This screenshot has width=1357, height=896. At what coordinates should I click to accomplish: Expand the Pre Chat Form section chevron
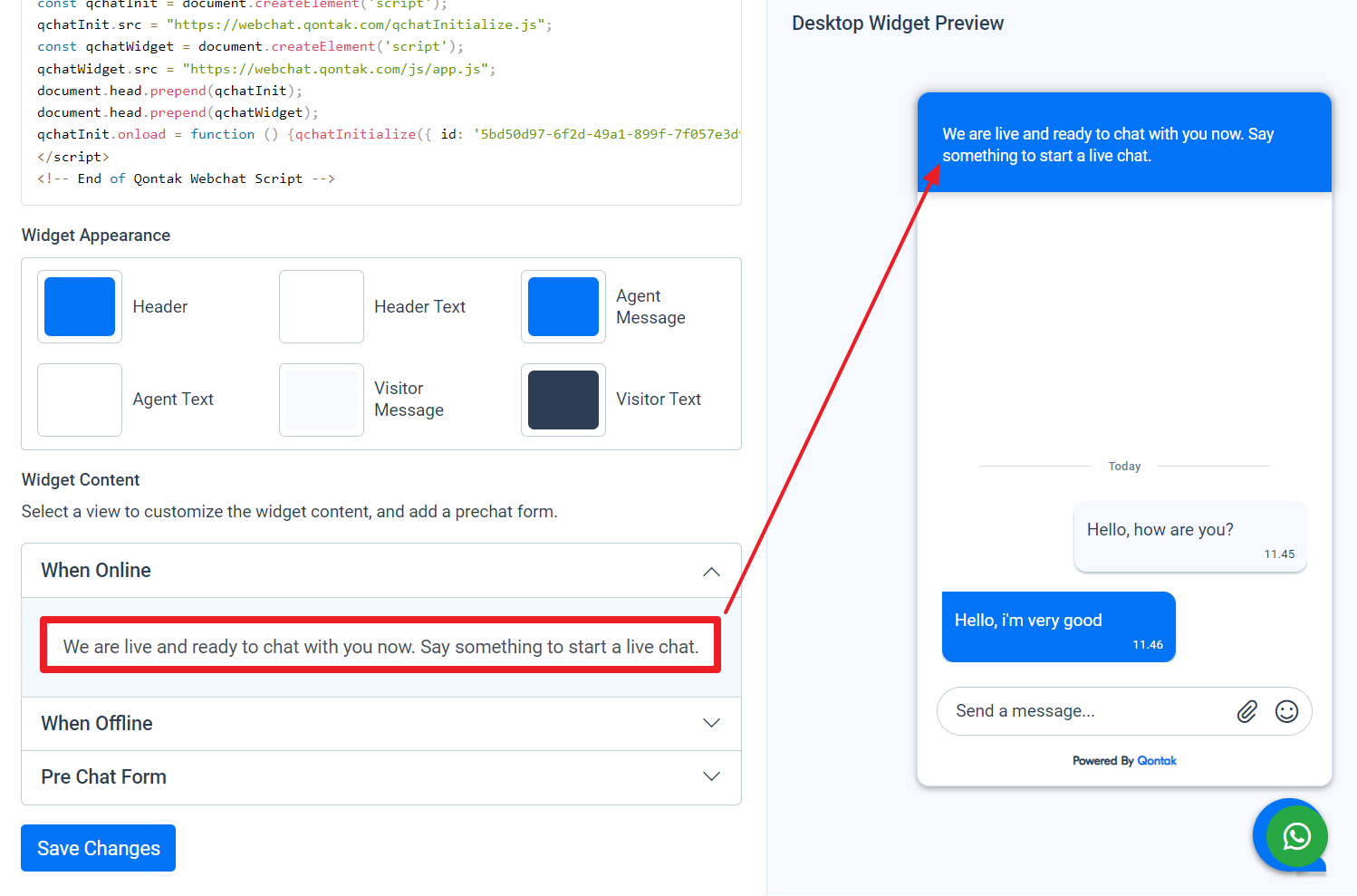click(712, 776)
